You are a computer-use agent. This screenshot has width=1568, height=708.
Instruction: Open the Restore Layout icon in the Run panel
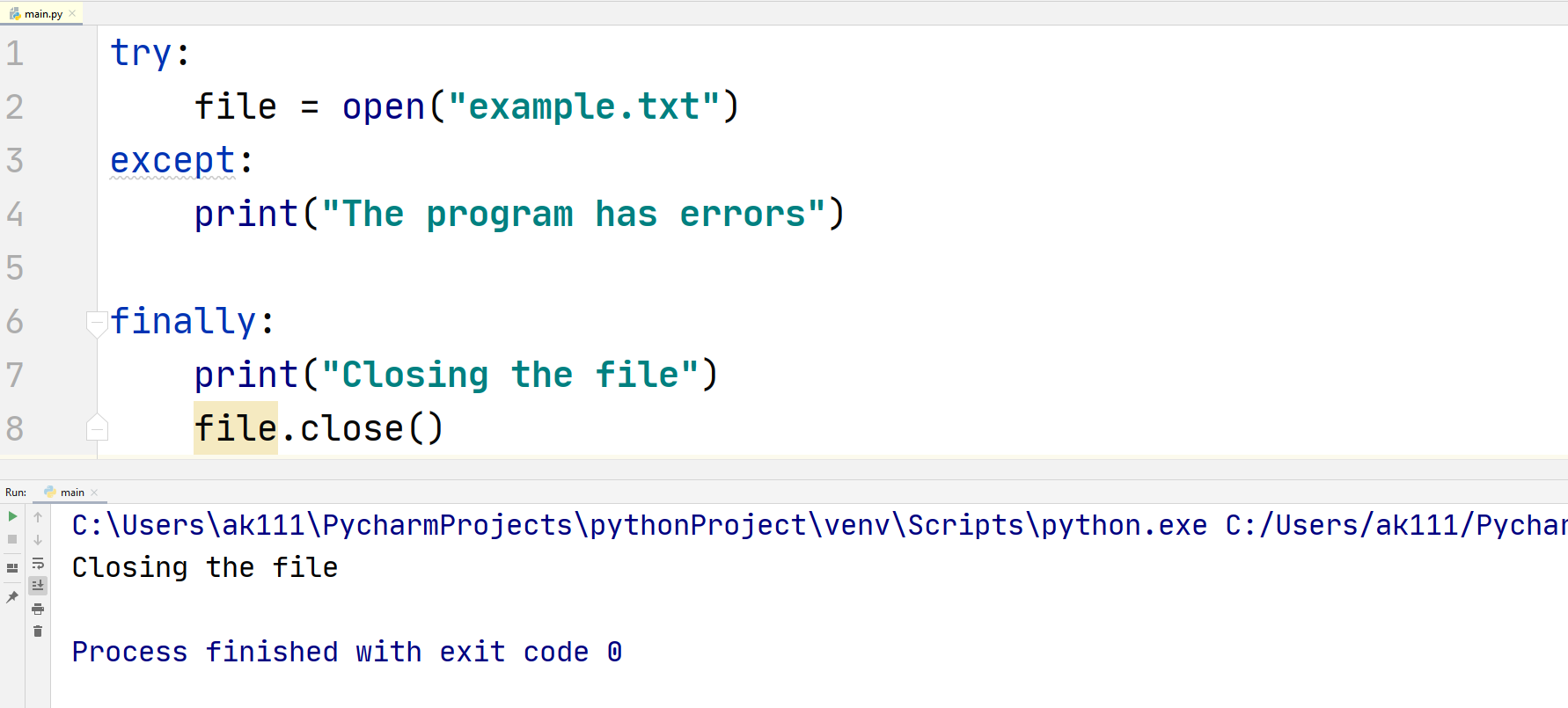pyautogui.click(x=12, y=567)
